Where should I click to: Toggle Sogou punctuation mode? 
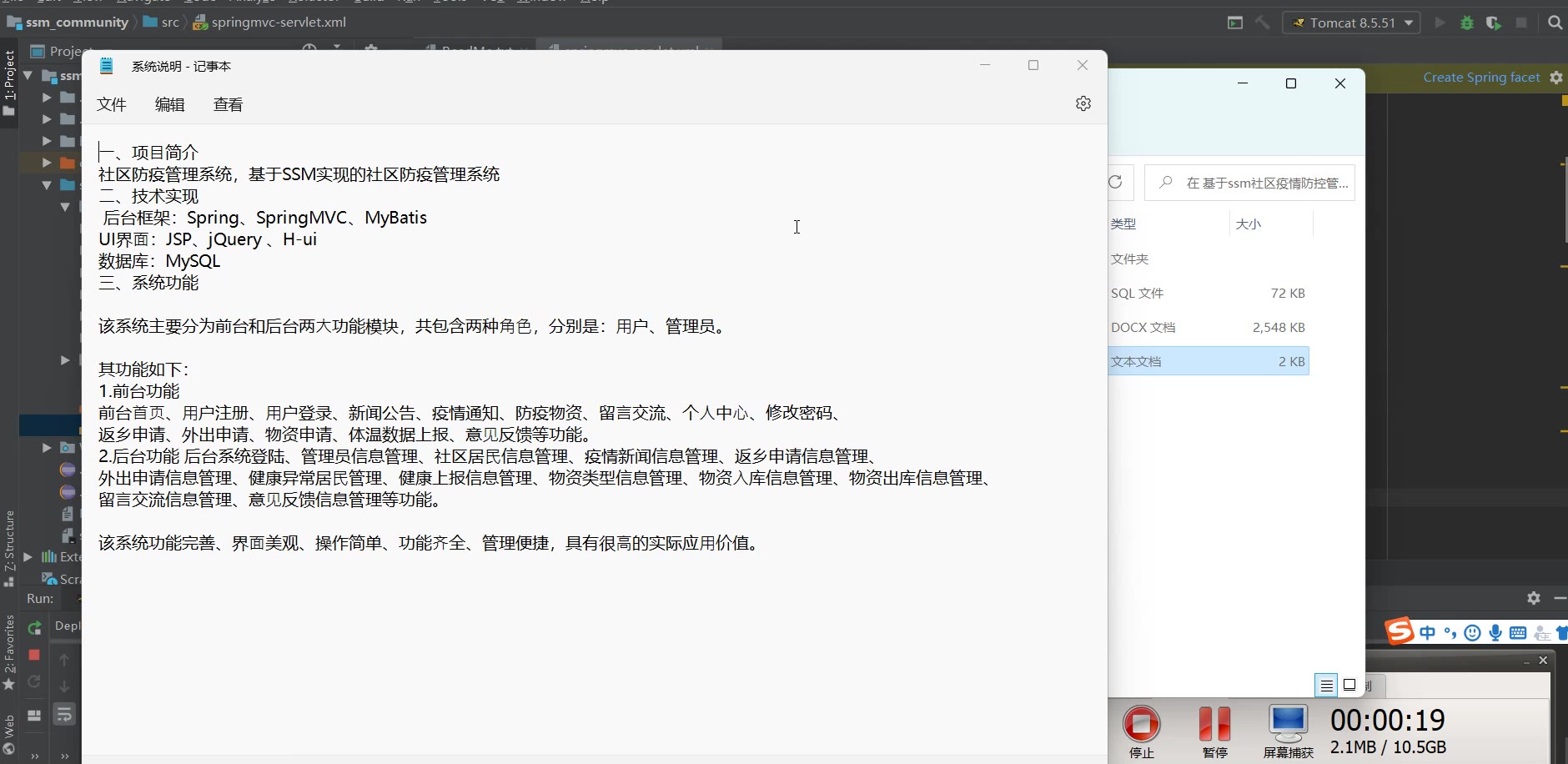point(1450,633)
